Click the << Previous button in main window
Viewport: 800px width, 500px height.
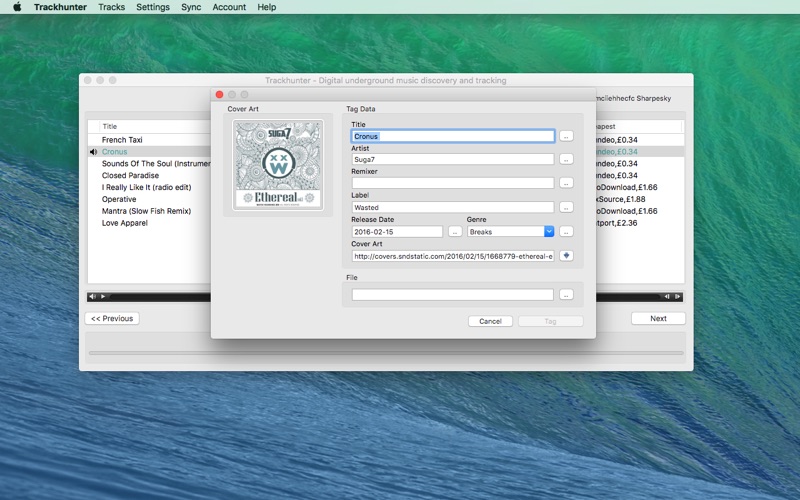pos(112,318)
